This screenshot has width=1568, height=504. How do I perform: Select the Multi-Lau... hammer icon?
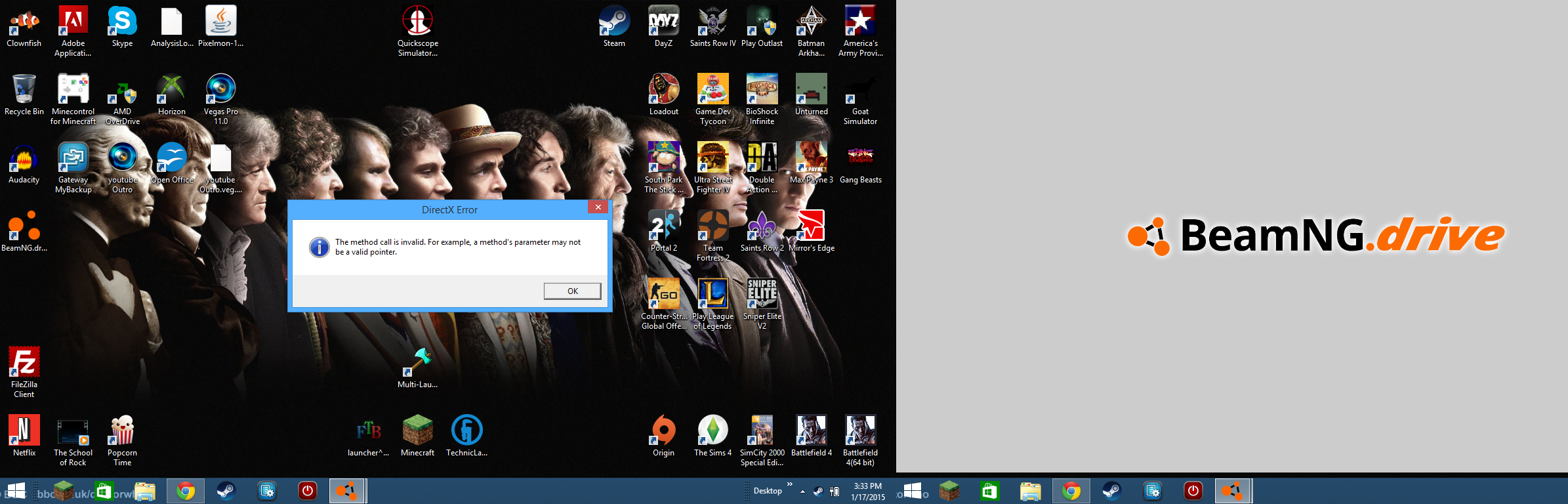[418, 368]
